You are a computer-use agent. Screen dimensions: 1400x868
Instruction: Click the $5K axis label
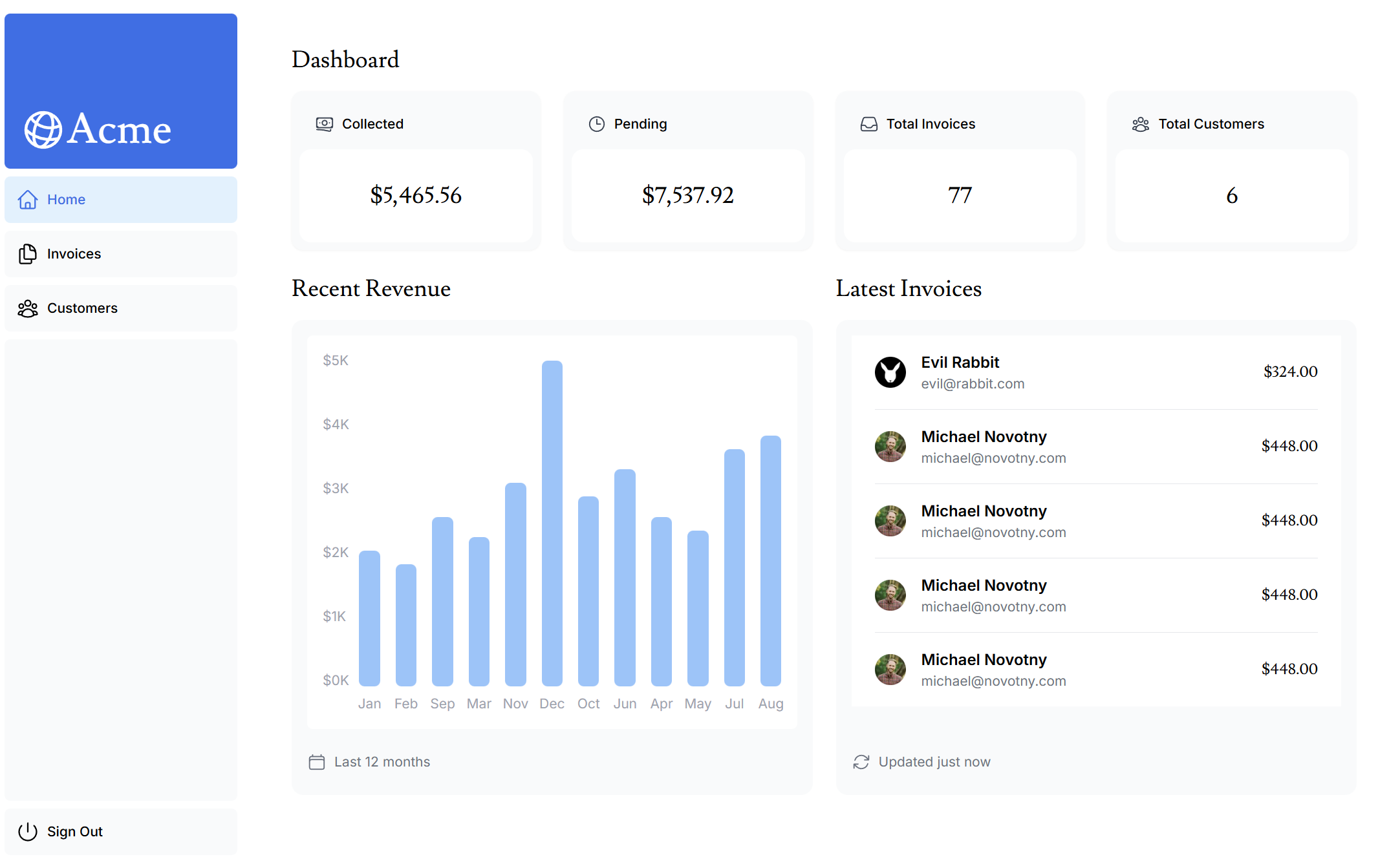point(336,361)
